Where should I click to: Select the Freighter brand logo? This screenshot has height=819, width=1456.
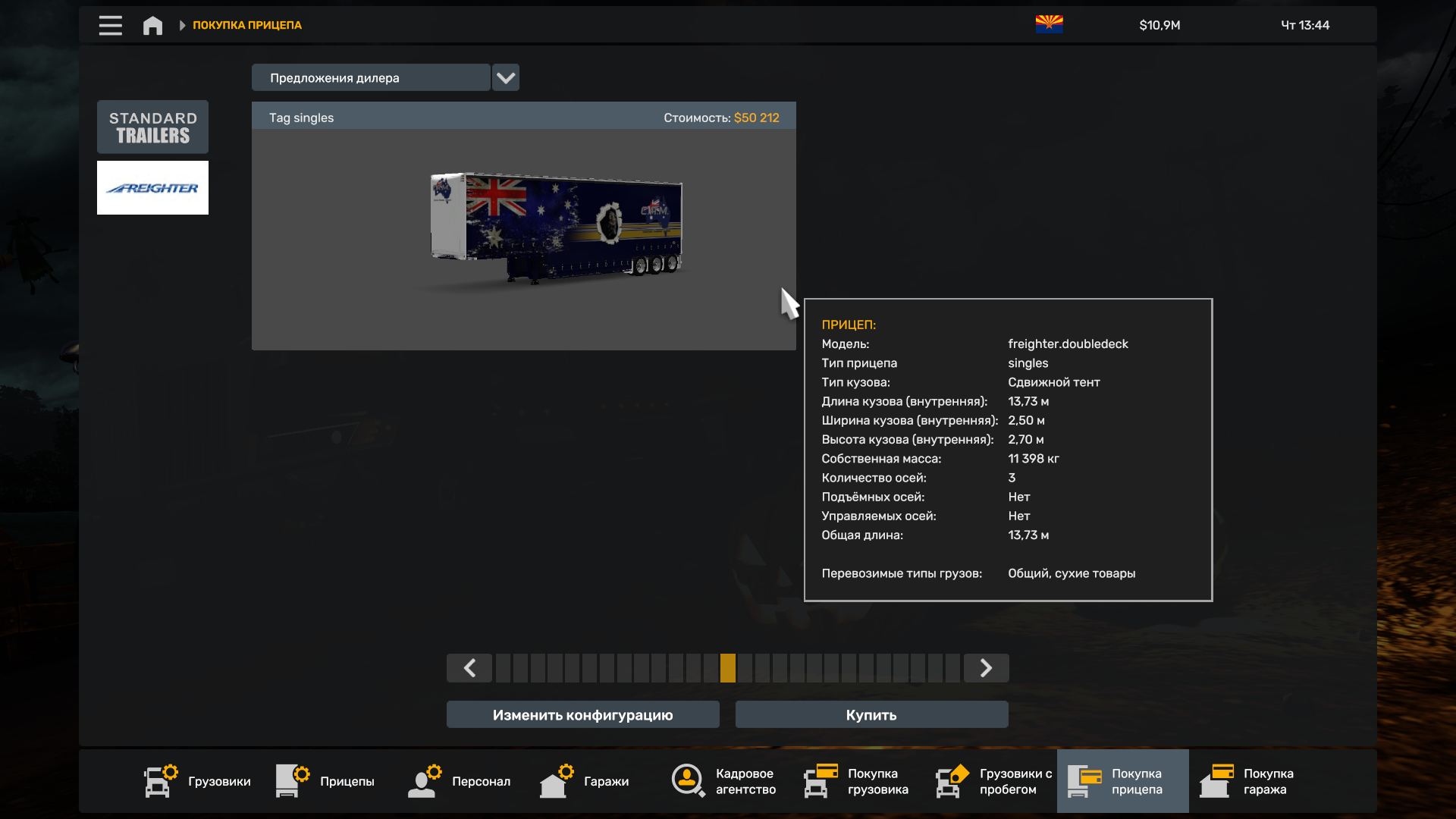pyautogui.click(x=152, y=188)
